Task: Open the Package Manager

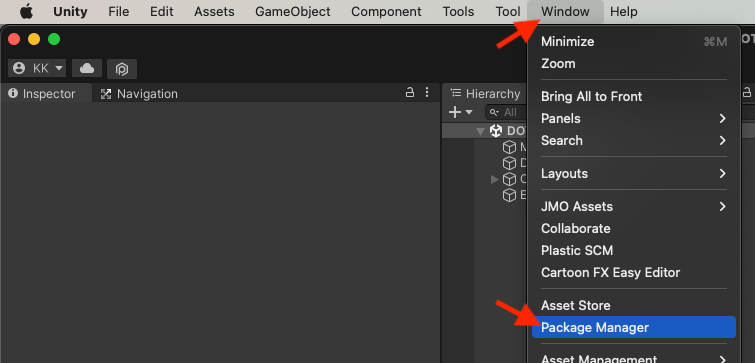Action: 634,327
